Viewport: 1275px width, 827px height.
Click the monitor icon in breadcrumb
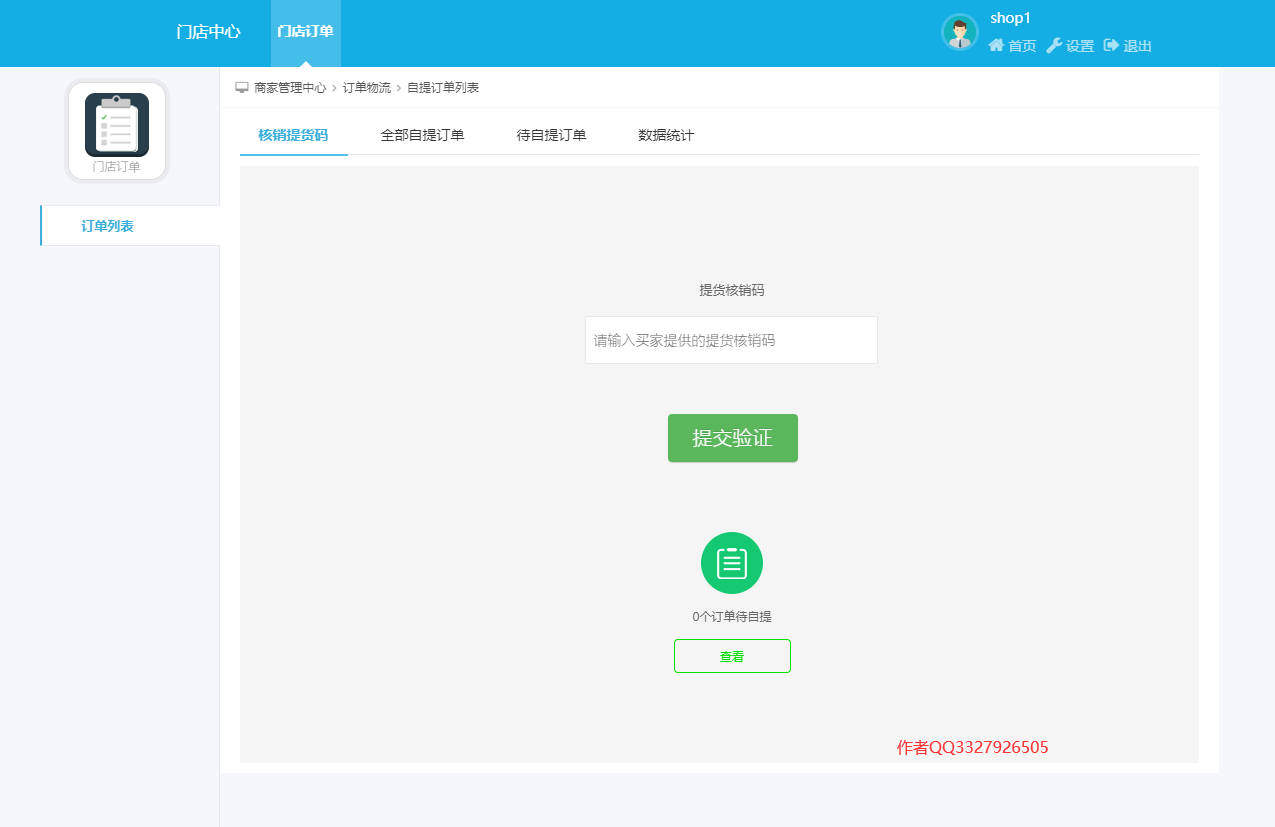coord(242,88)
